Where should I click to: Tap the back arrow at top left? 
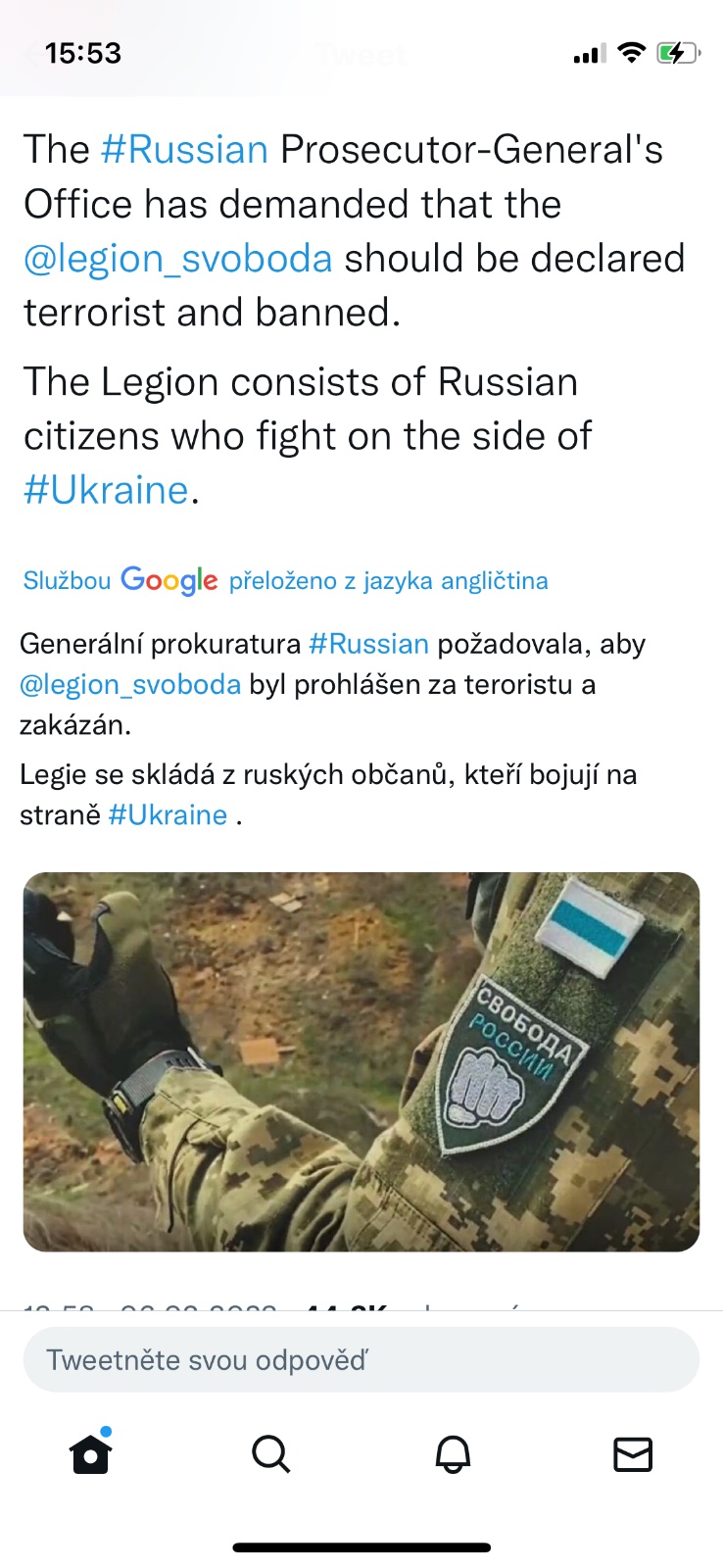[35, 55]
